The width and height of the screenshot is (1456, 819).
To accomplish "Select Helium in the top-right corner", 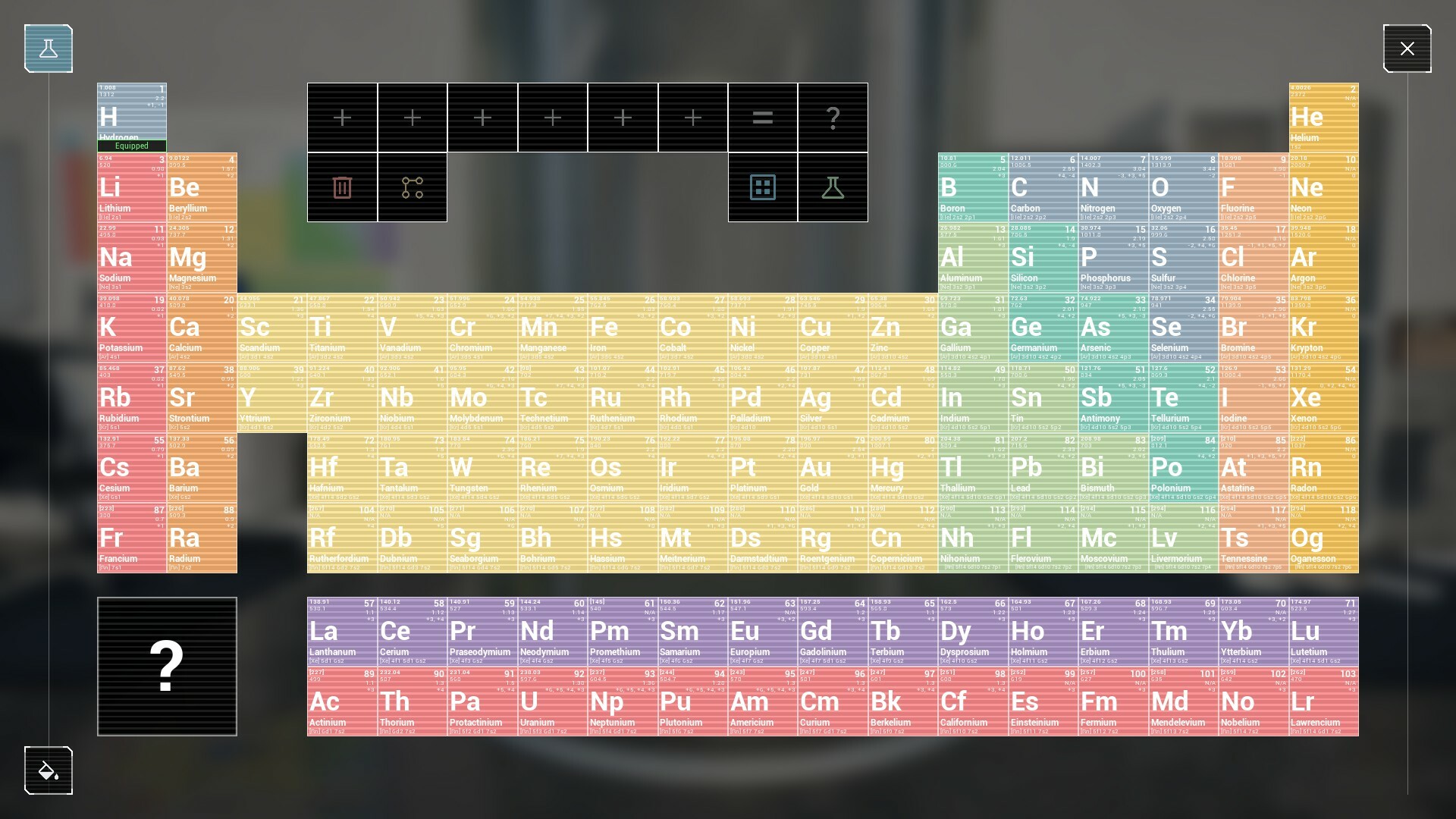I will pos(1323,118).
